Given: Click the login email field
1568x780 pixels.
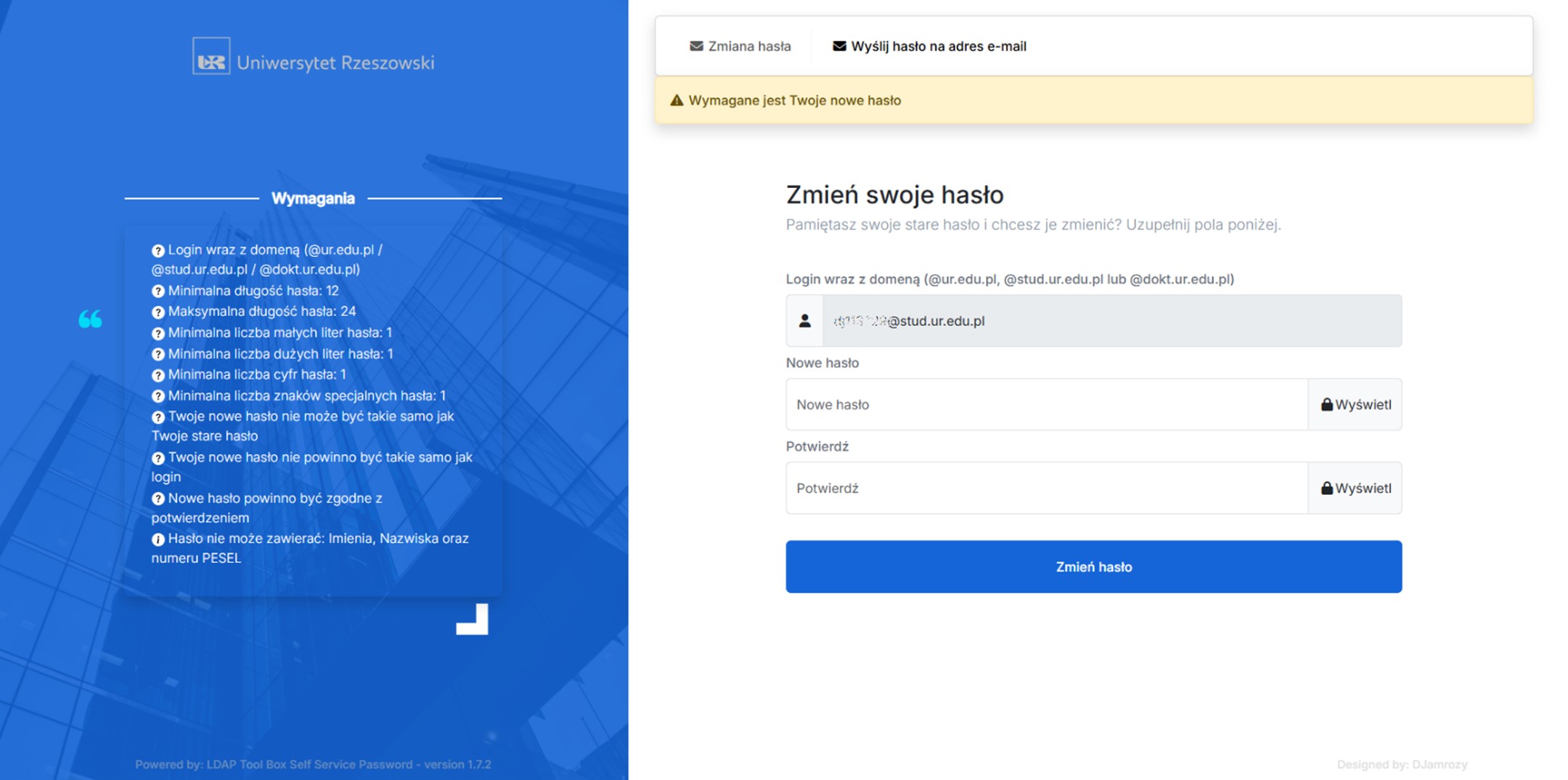Looking at the screenshot, I should pos(1111,321).
